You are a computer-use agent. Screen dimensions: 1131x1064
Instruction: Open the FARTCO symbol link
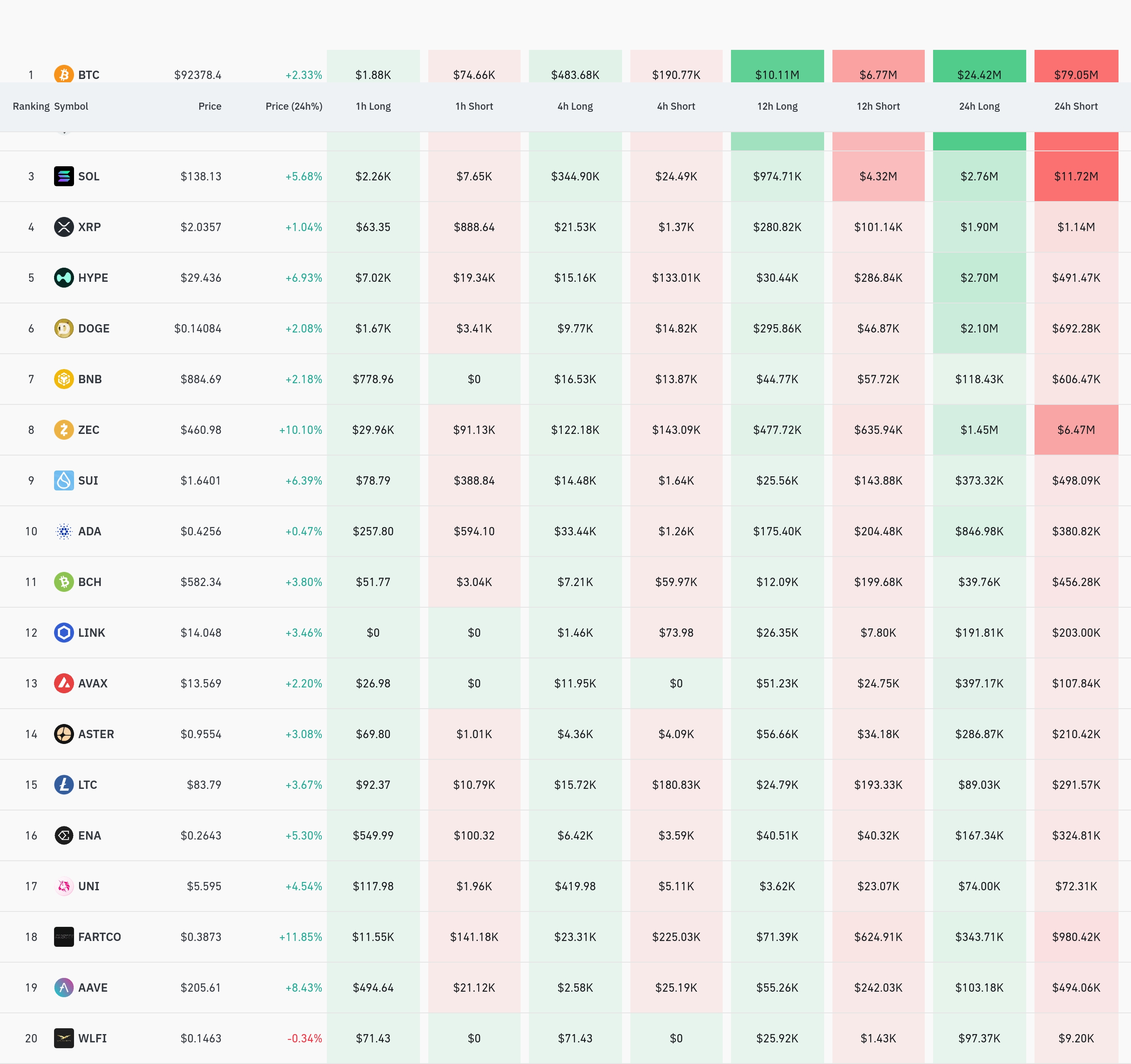(x=99, y=937)
